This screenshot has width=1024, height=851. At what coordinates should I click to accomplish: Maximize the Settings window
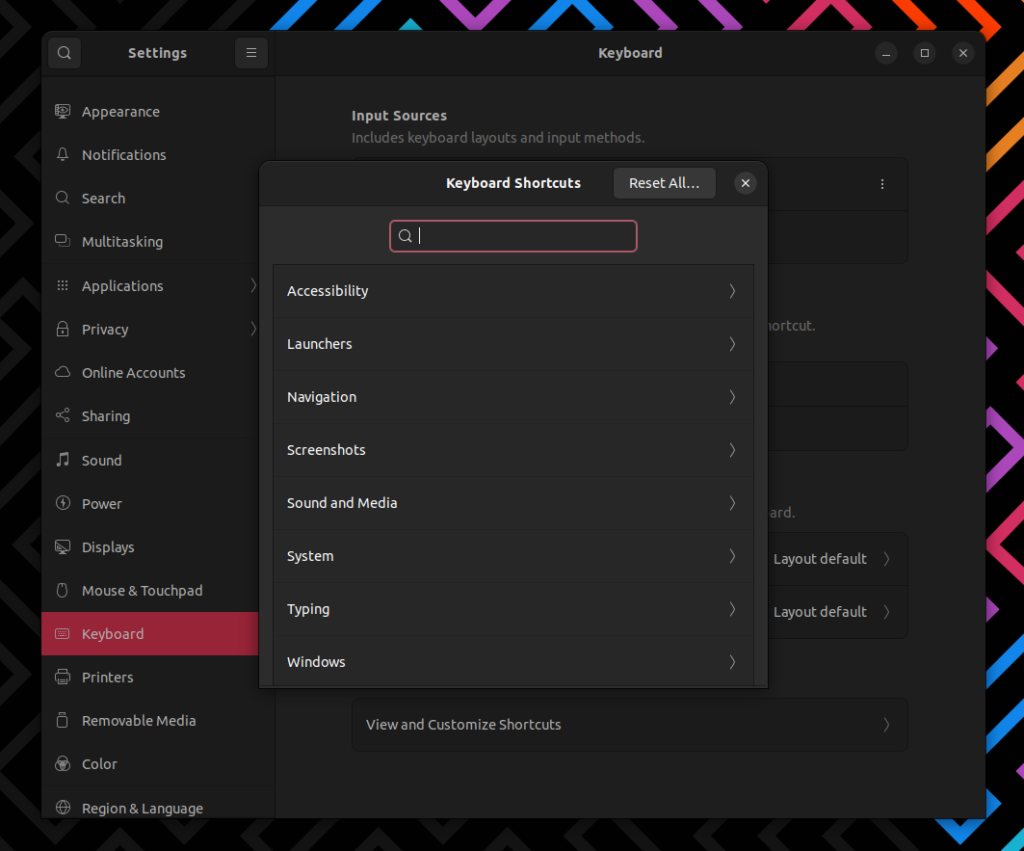tap(925, 53)
